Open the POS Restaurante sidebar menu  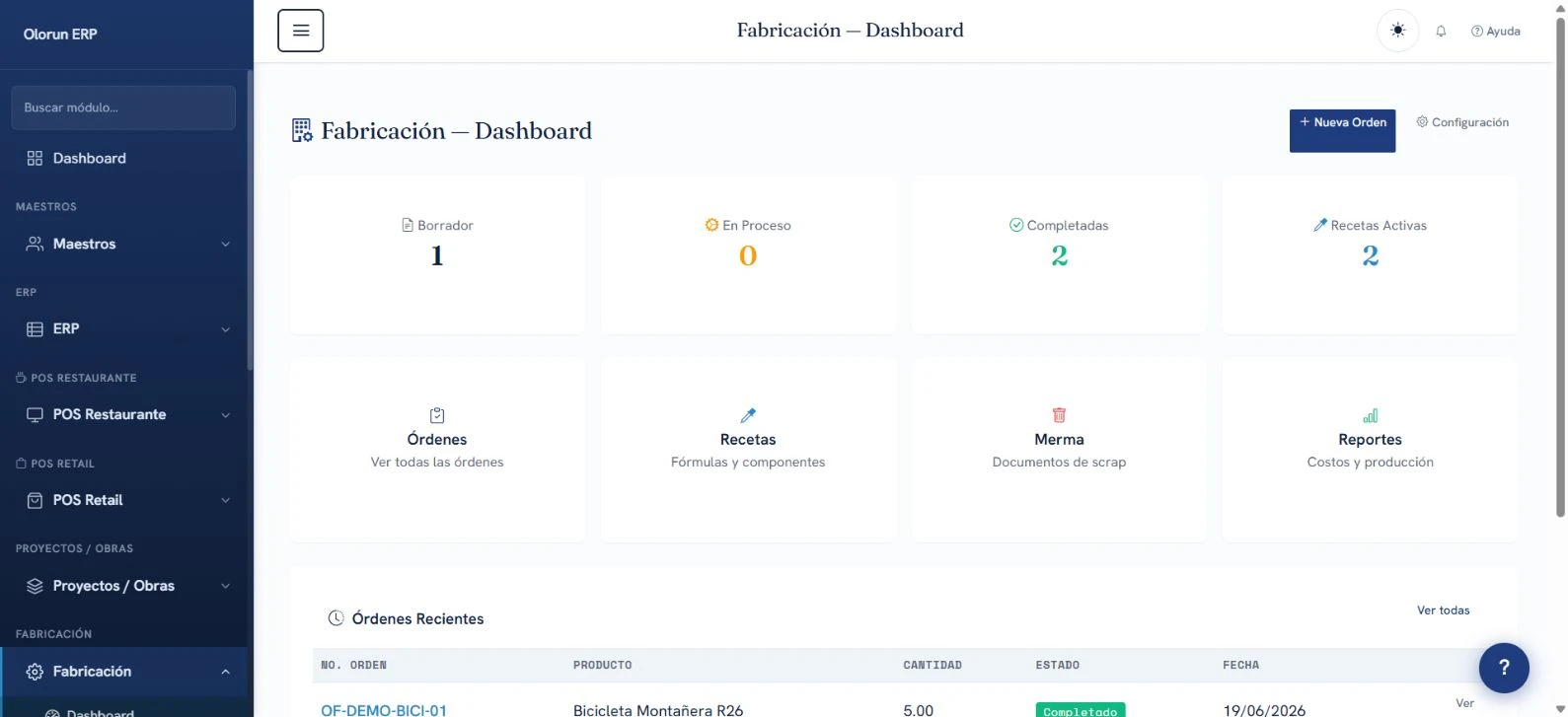pos(123,414)
